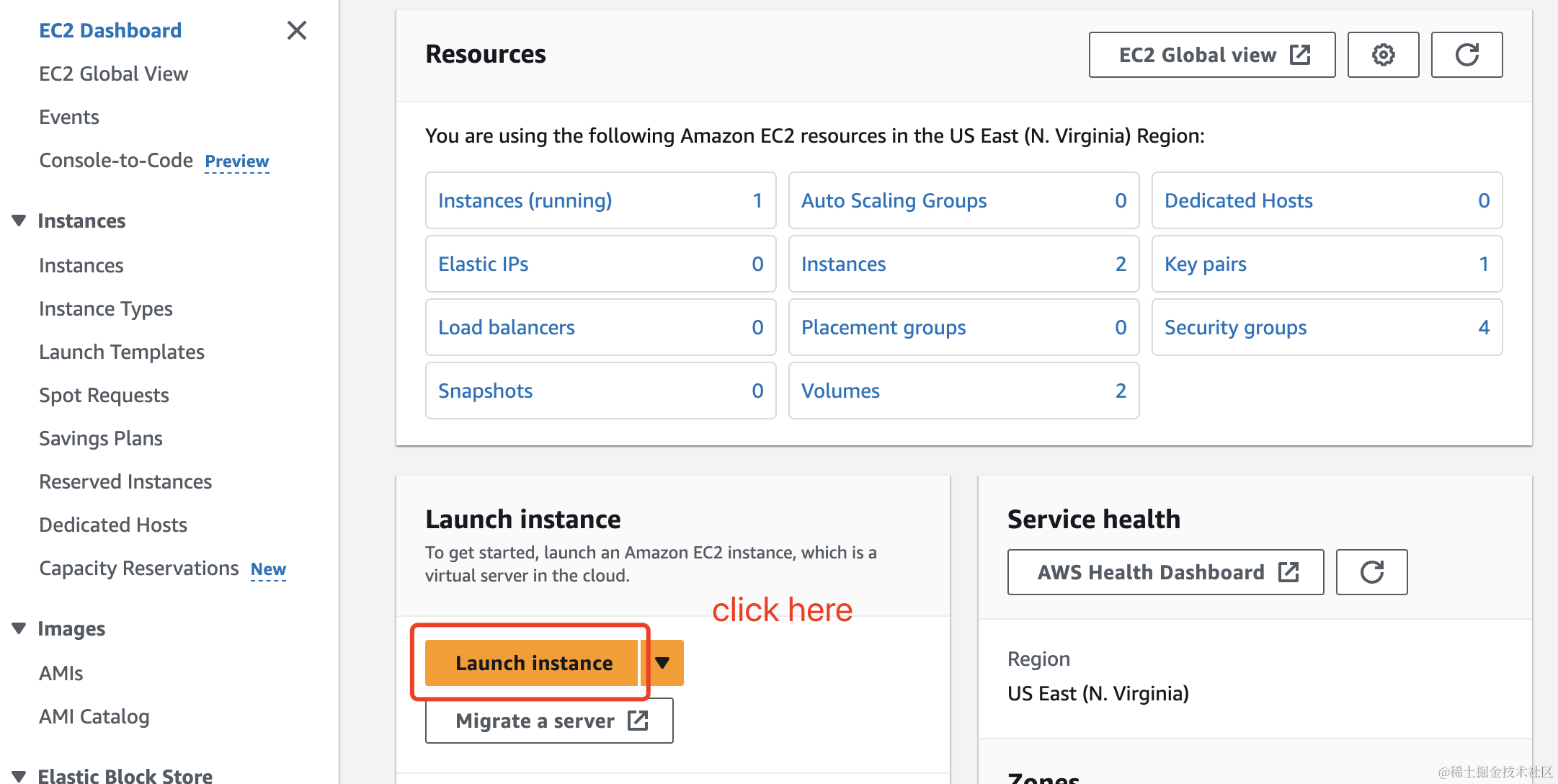Refresh the Resources panel
Screen dimensions: 1558x784
click(x=1466, y=55)
